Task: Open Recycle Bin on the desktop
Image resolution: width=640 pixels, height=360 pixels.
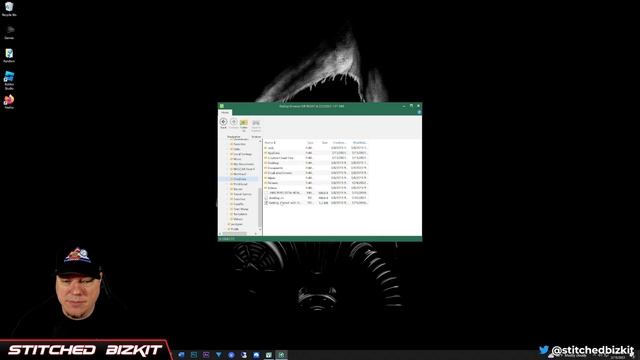Action: click(9, 9)
